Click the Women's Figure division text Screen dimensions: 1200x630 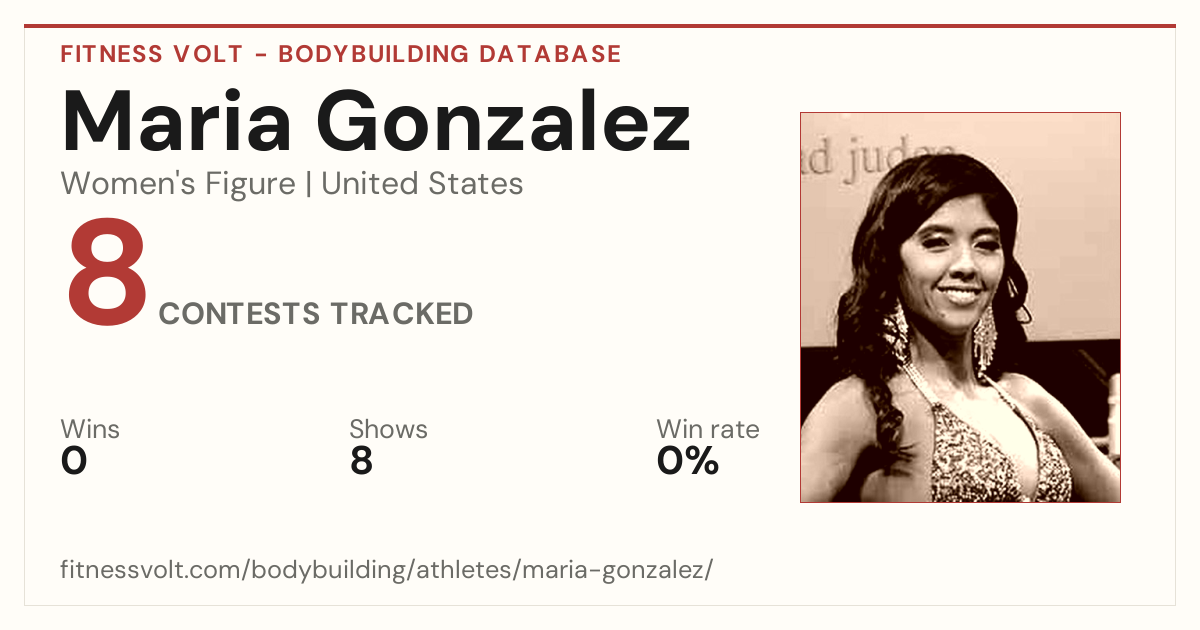pos(178,184)
